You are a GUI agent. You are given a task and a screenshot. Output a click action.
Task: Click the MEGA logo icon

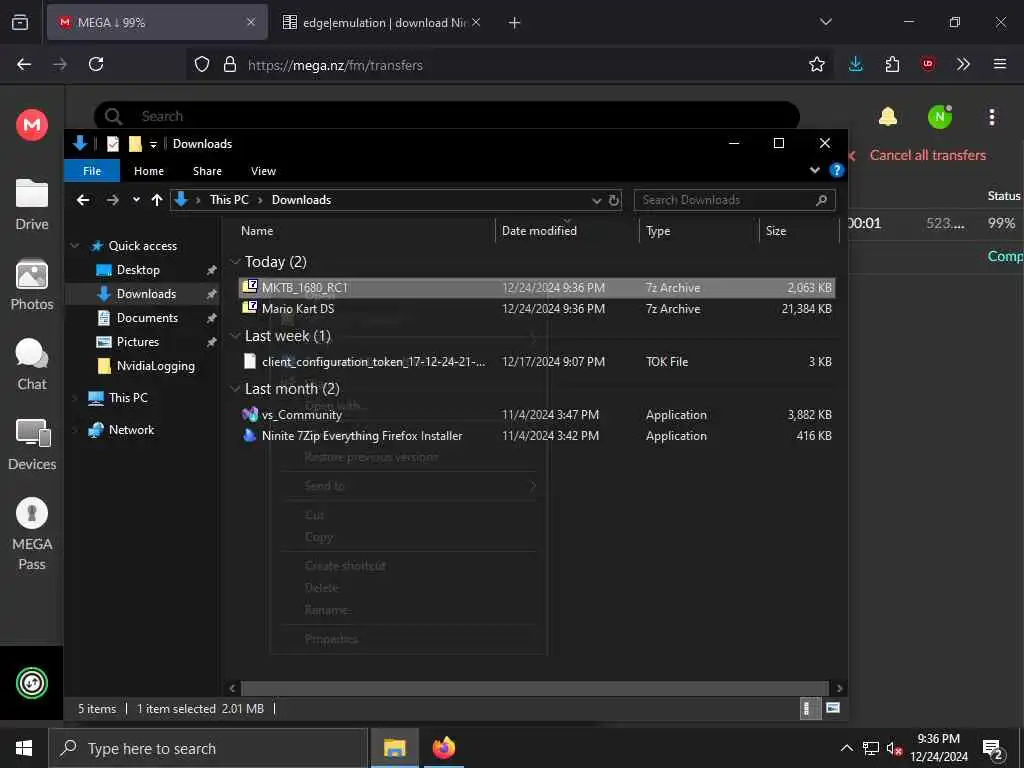pyautogui.click(x=32, y=124)
